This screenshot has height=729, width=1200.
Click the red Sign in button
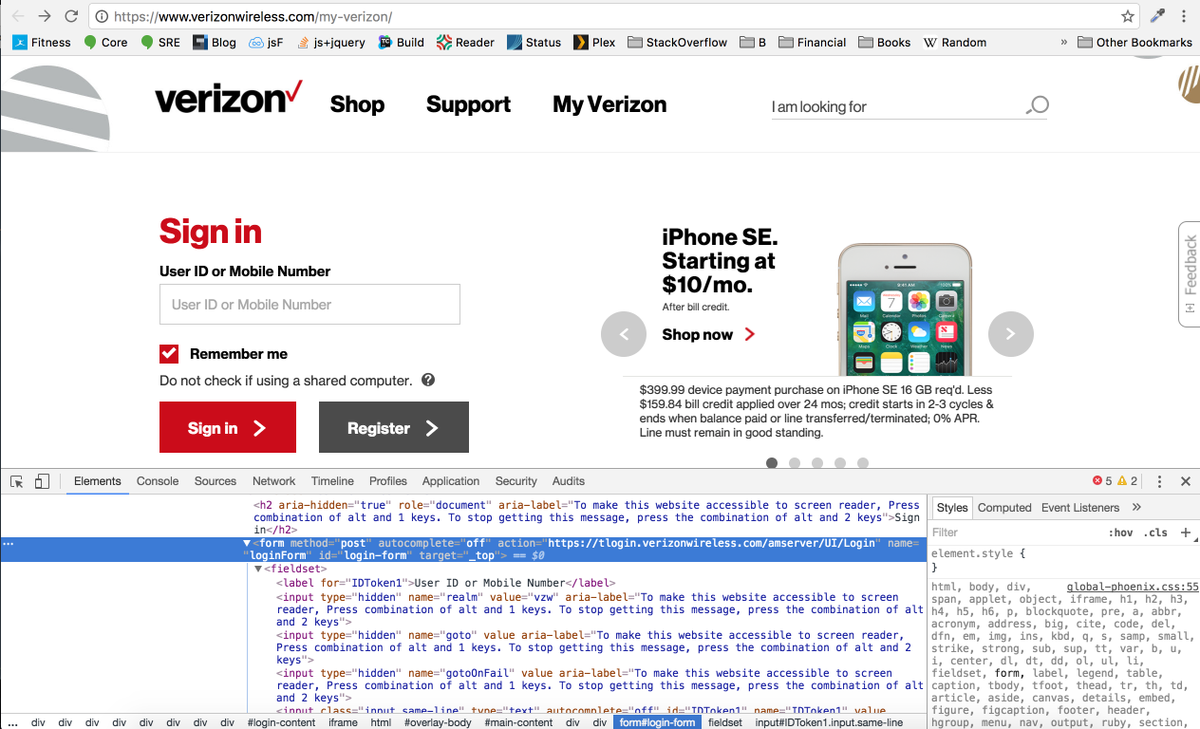coord(228,427)
